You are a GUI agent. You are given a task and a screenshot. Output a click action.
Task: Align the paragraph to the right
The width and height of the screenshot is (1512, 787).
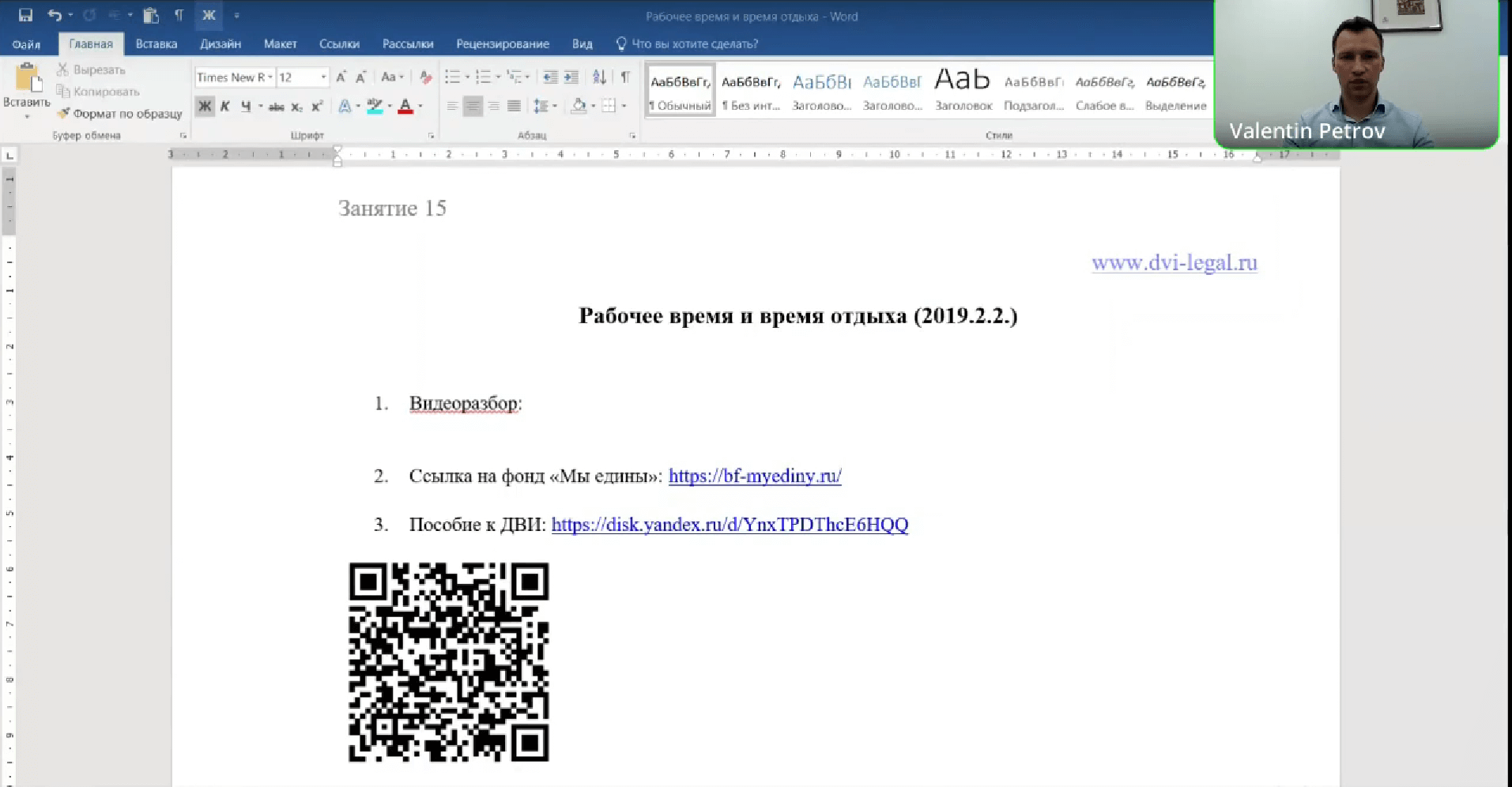click(x=493, y=106)
